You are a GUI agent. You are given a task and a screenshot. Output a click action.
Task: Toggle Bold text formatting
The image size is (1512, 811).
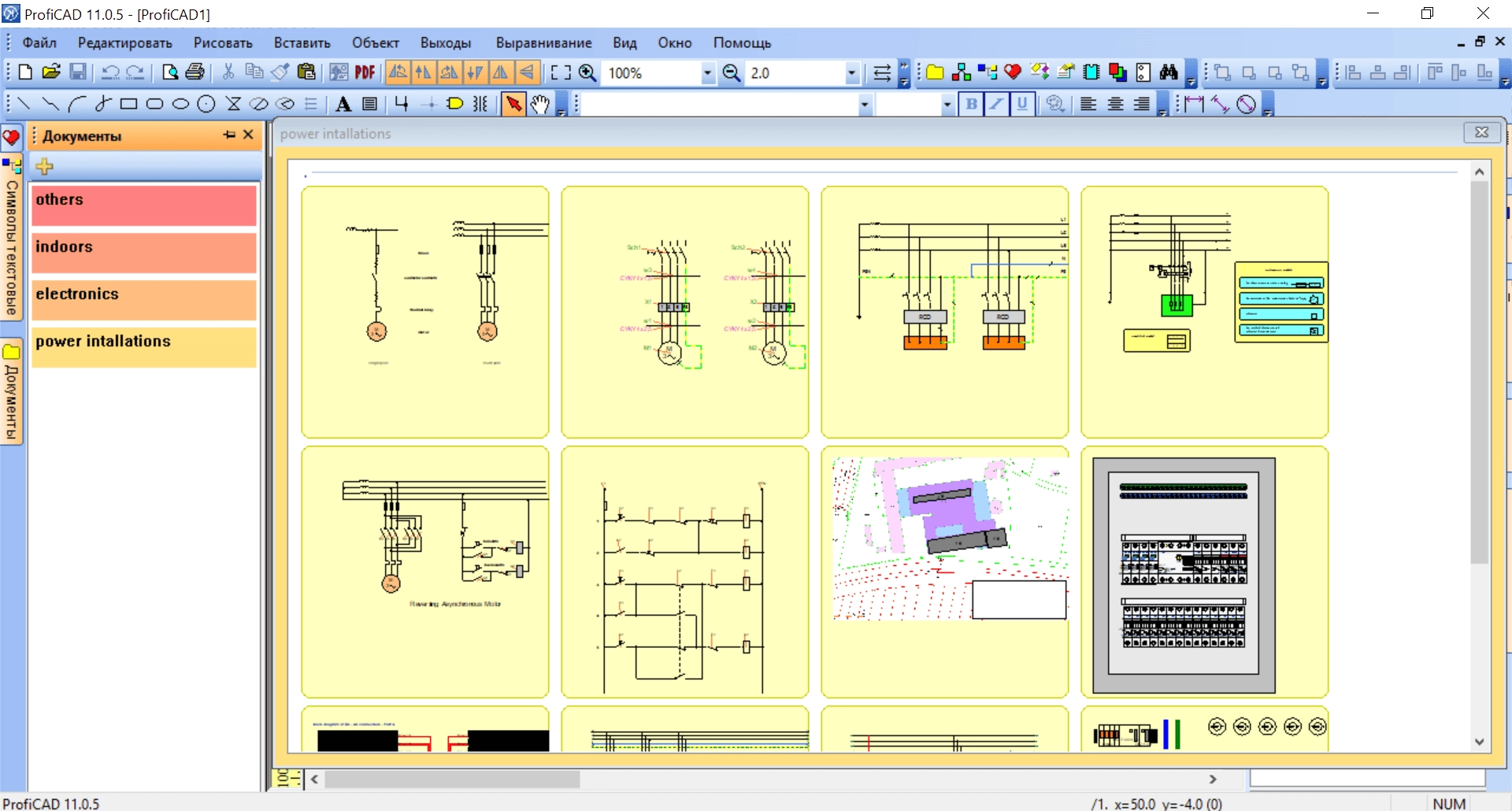click(971, 104)
